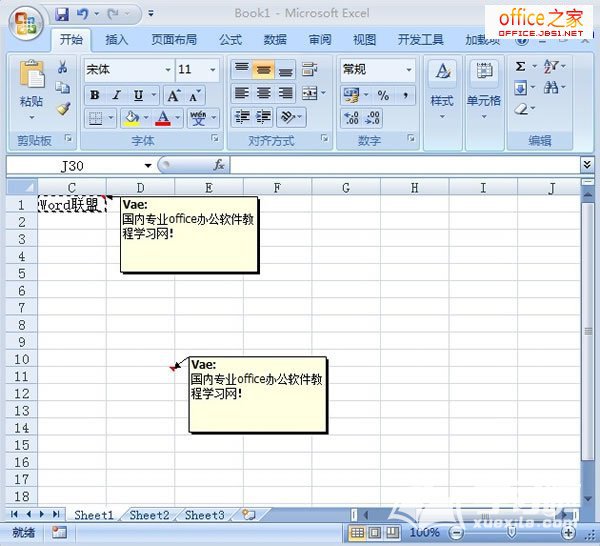The width and height of the screenshot is (600, 546).
Task: Switch to Page Layout view in status bar
Action: click(375, 532)
